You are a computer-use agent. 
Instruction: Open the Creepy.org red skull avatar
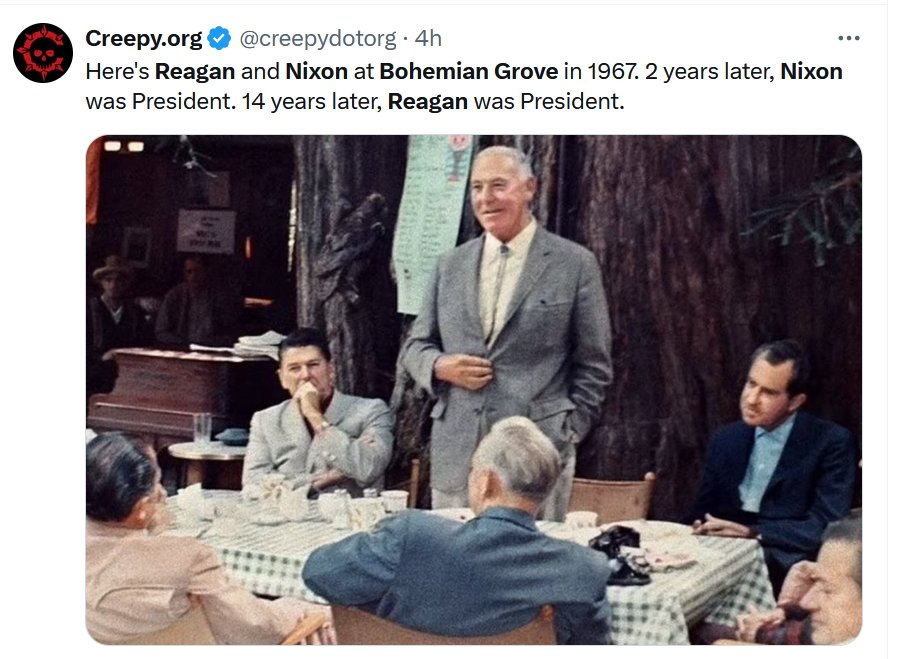[43, 53]
